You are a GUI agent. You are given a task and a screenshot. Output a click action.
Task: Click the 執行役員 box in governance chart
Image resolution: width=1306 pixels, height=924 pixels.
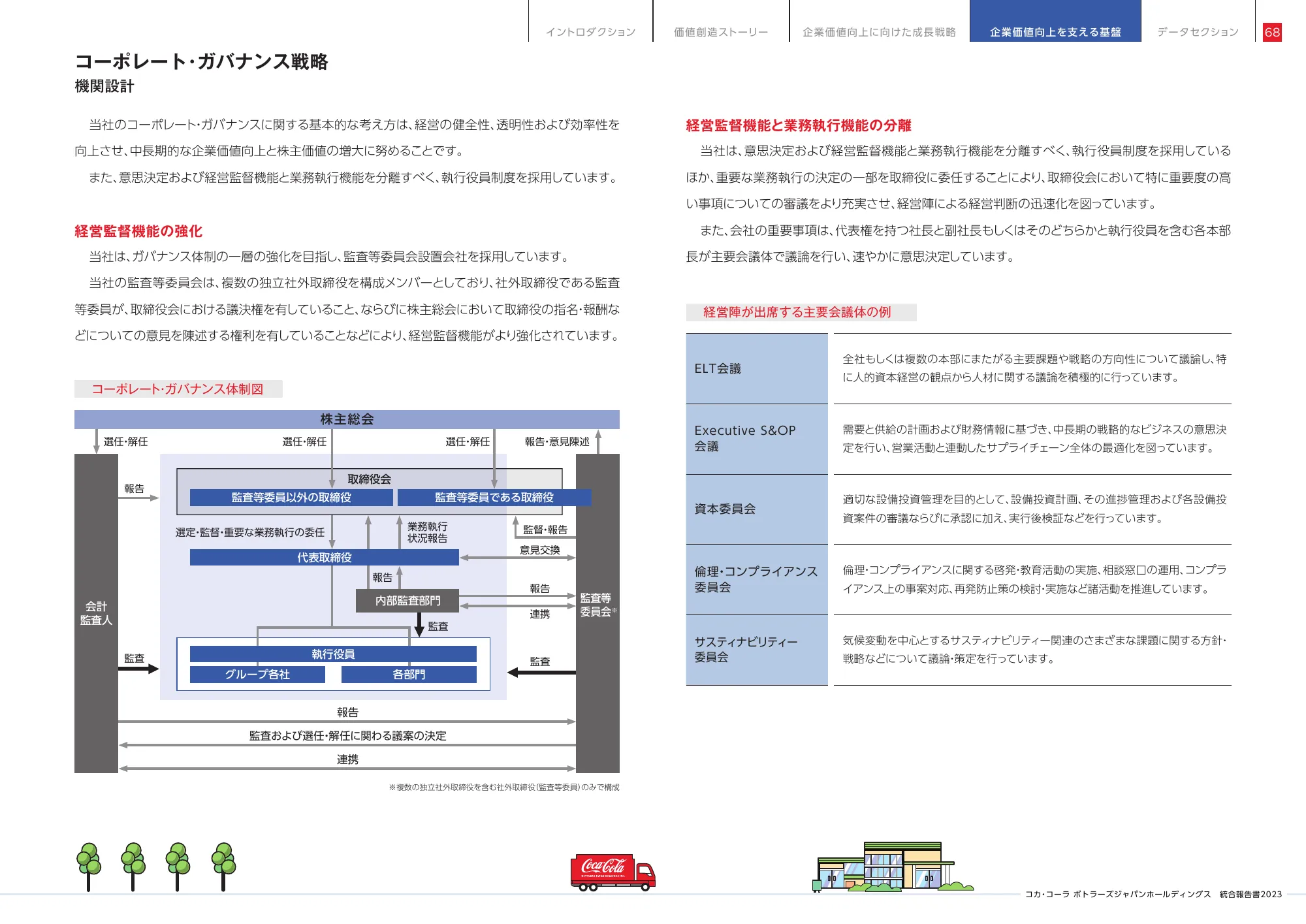pos(333,654)
